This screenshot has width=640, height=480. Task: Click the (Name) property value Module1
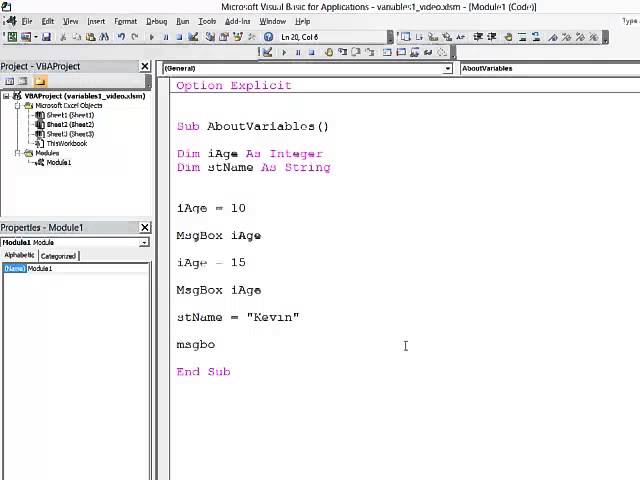pyautogui.click(x=88, y=269)
